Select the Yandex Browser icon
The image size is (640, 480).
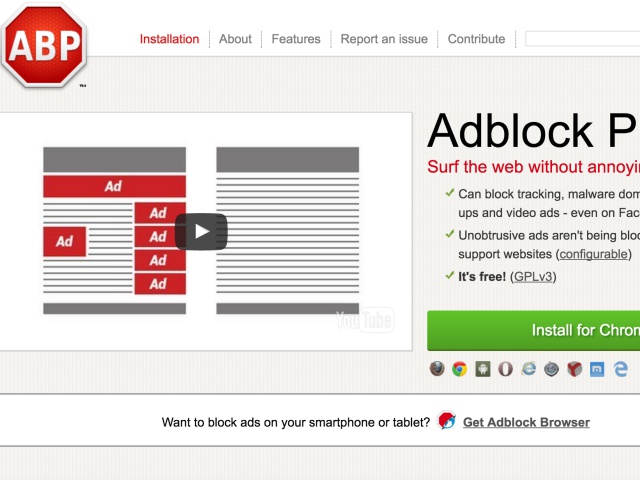pyautogui.click(x=574, y=368)
